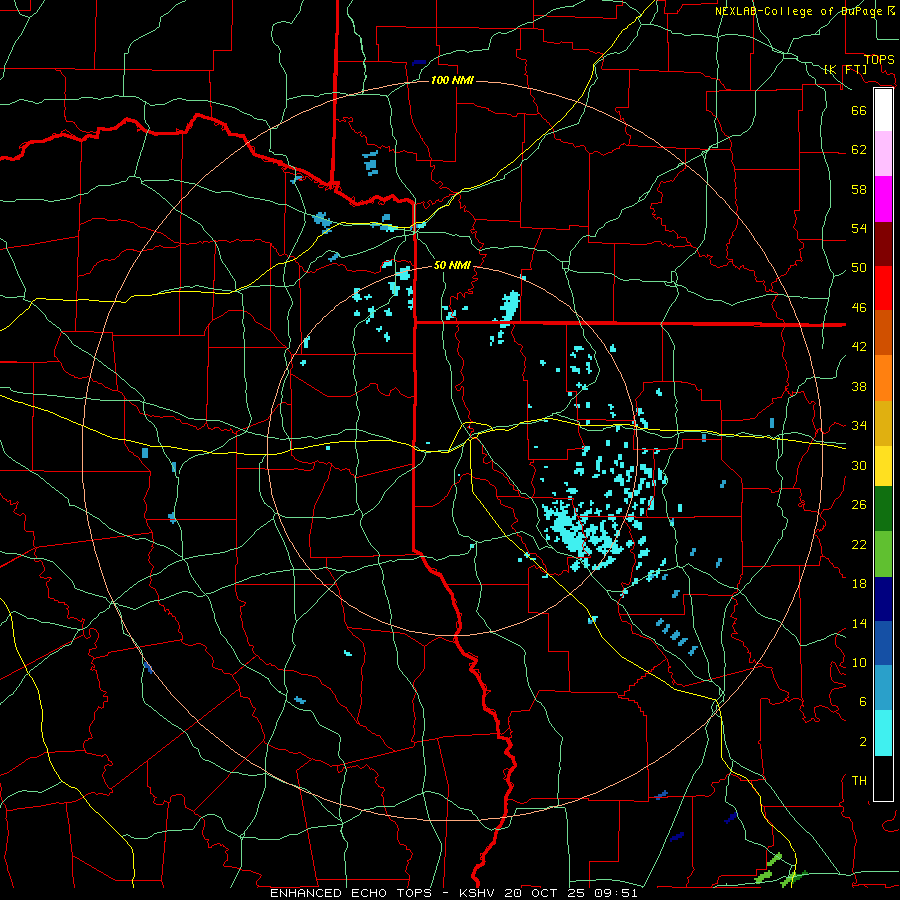The image size is (900, 900).
Task: Click the gold swatch between 38 and 34
Action: (883, 423)
